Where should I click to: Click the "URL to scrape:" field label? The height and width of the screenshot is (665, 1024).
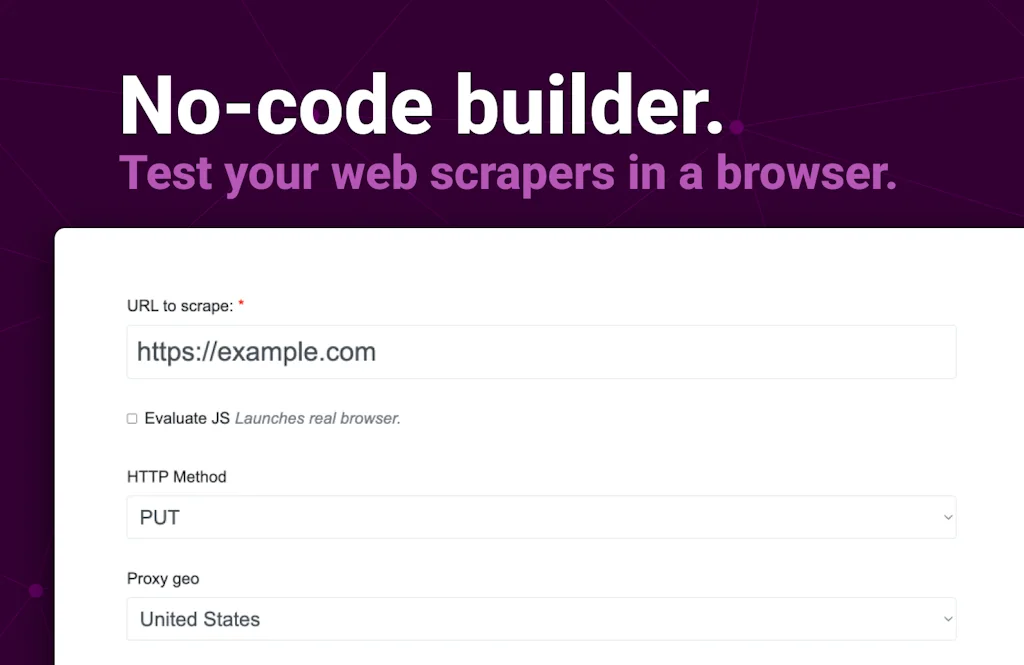(180, 306)
